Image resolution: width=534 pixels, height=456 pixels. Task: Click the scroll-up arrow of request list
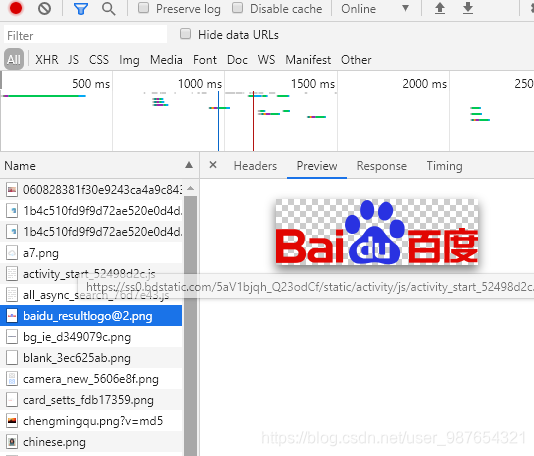pyautogui.click(x=191, y=188)
